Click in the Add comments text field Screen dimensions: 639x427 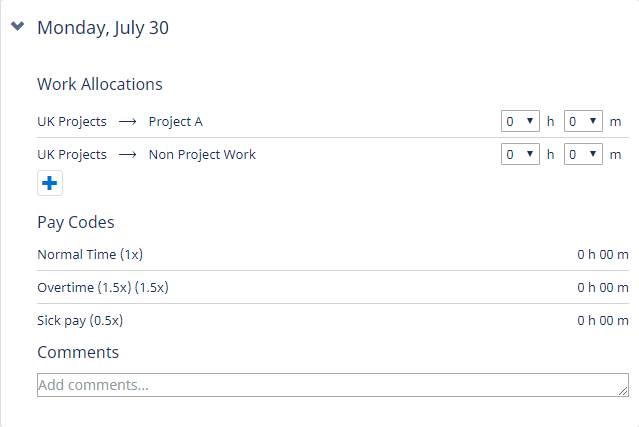tap(320, 385)
